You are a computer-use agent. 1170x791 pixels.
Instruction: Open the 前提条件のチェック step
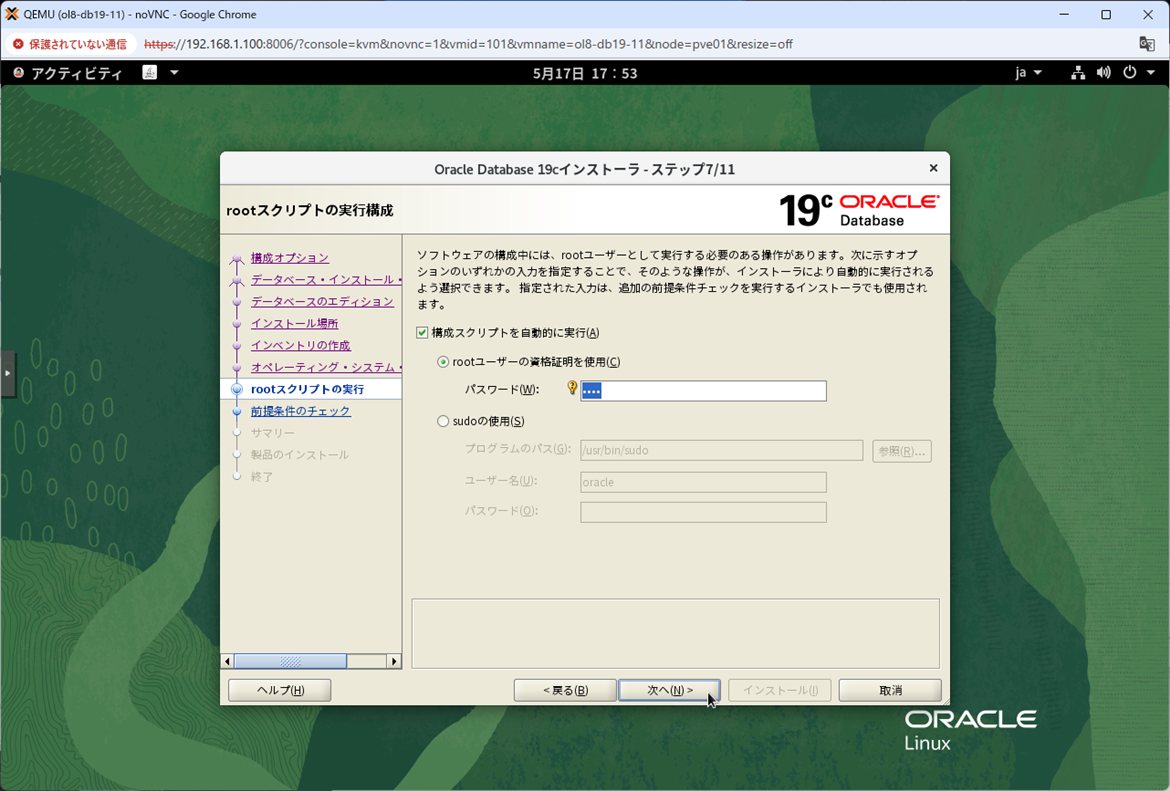300,411
